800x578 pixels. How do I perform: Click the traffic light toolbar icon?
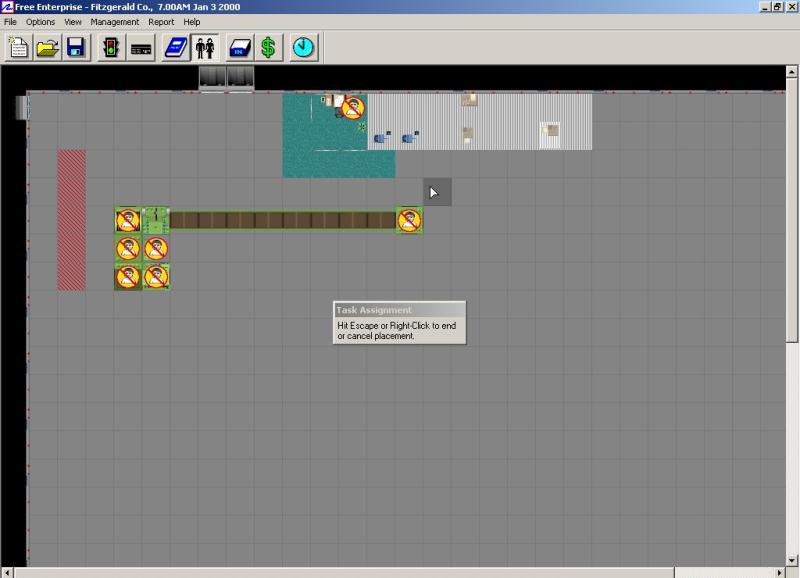point(111,47)
